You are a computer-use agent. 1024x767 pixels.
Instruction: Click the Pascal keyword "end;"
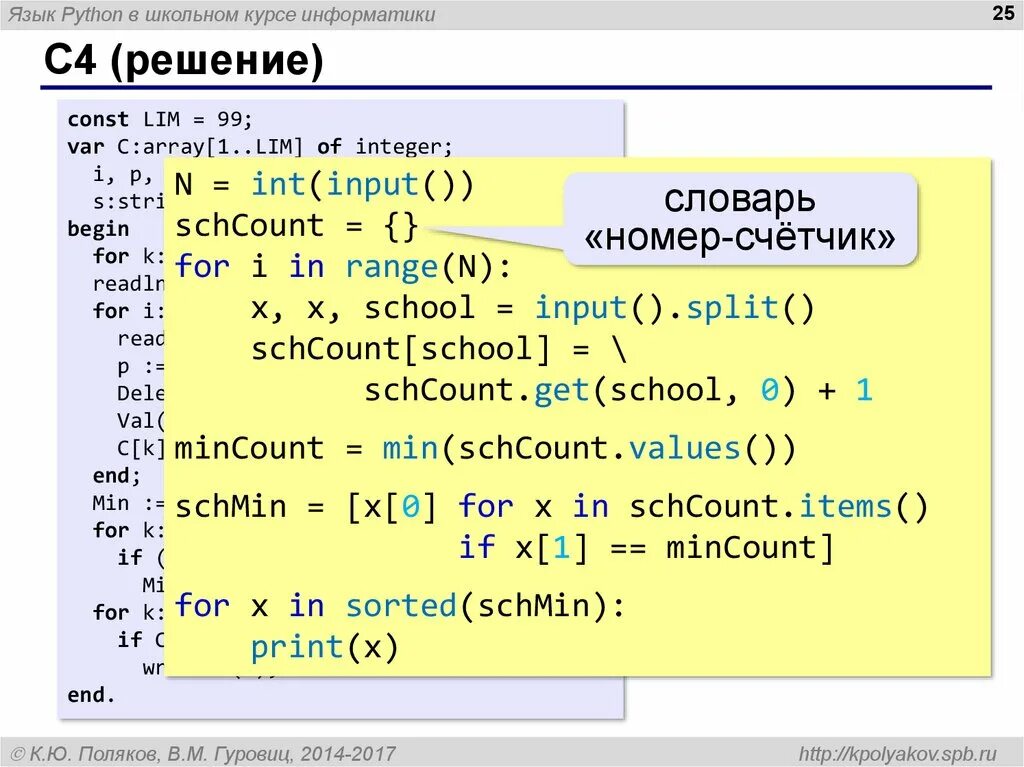[116, 476]
